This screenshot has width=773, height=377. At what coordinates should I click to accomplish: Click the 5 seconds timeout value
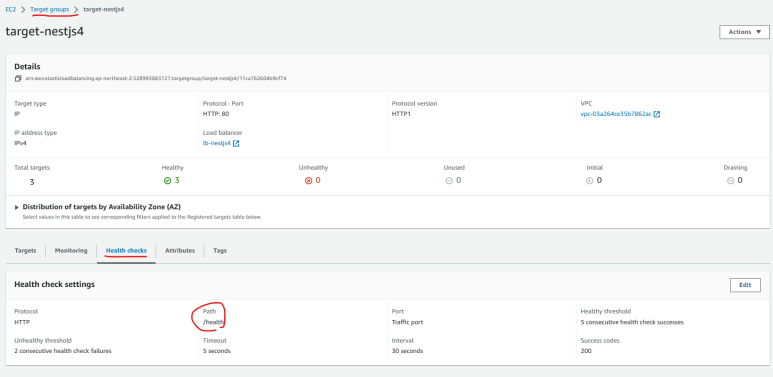(217, 351)
